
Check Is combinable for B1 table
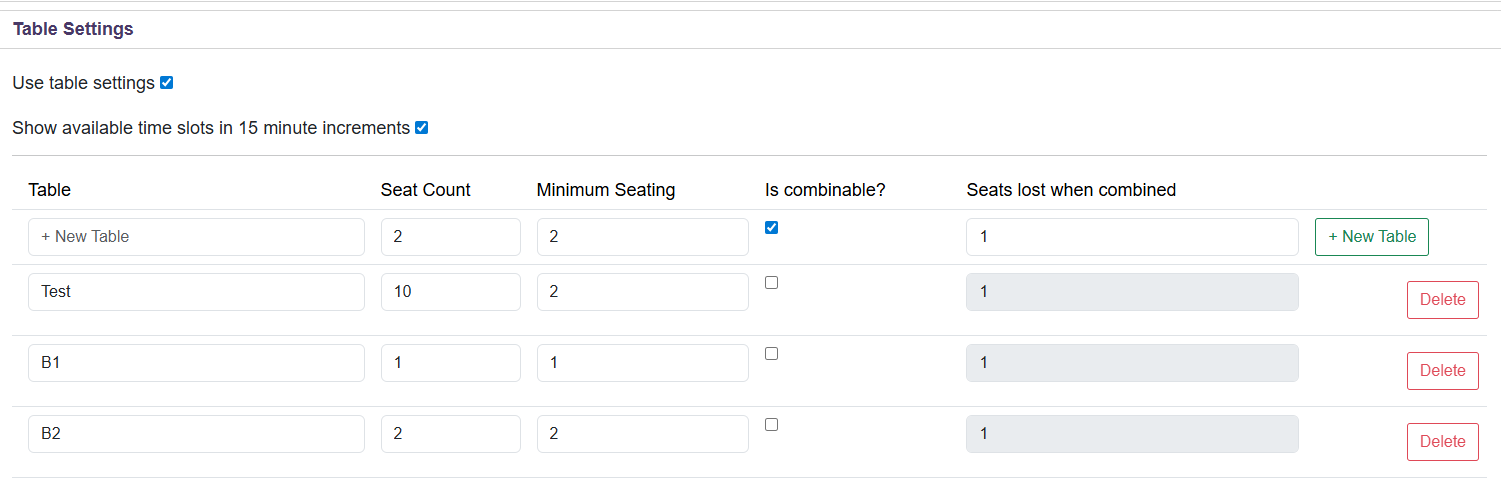coord(771,354)
